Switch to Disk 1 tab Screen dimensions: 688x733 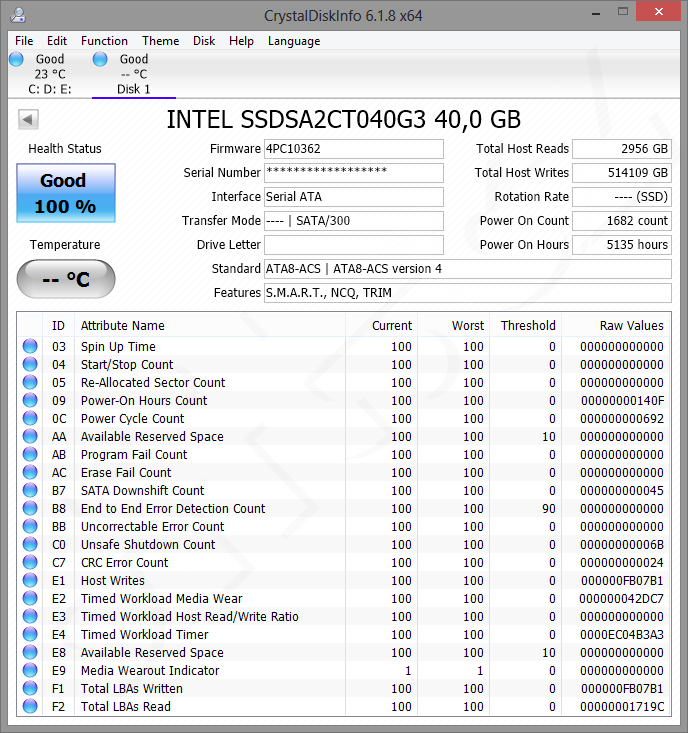134,74
